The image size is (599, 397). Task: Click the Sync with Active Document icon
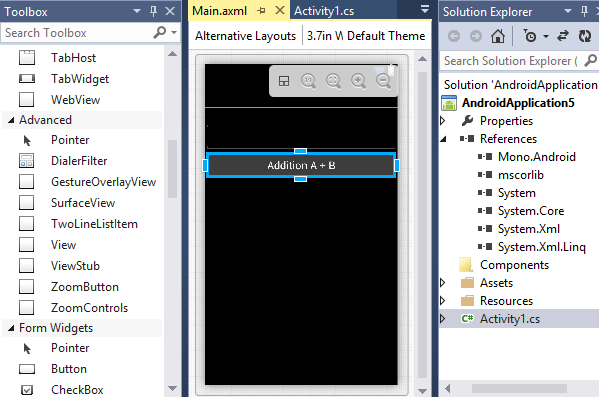pyautogui.click(x=562, y=36)
